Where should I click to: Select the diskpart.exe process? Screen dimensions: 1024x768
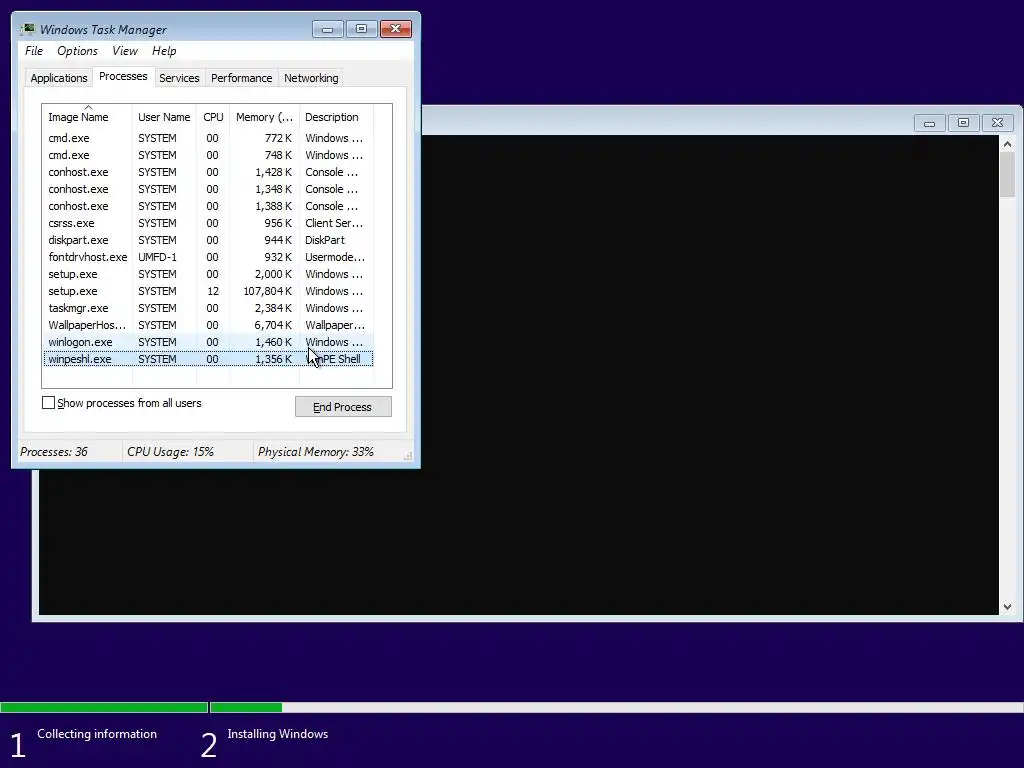[x=208, y=240]
